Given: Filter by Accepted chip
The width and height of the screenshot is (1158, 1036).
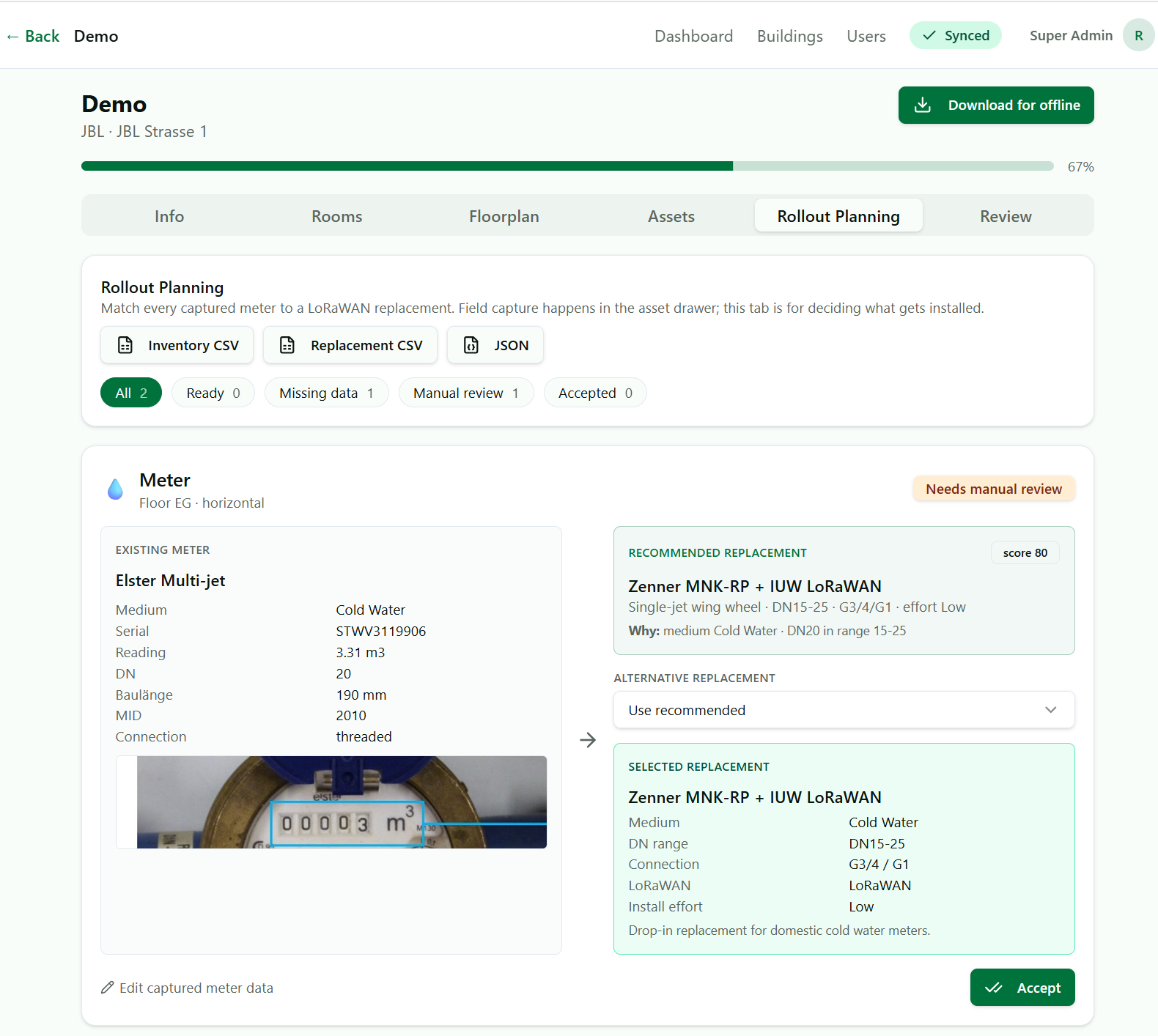Looking at the screenshot, I should click(595, 393).
